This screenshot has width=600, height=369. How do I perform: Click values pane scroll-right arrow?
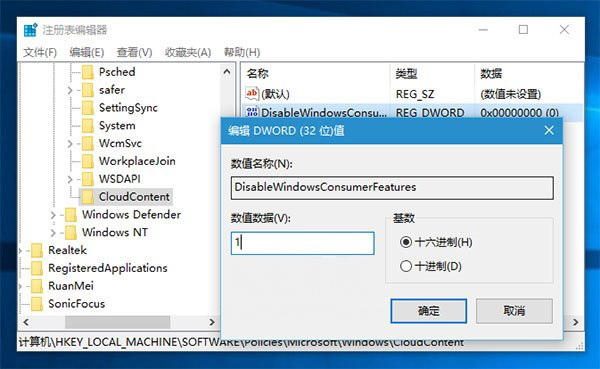coord(575,322)
